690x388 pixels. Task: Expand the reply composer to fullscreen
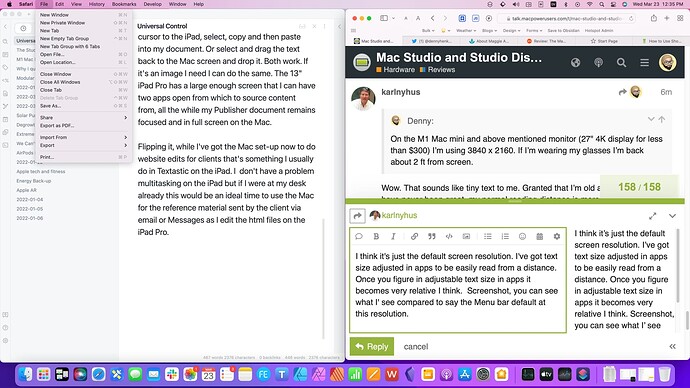point(652,216)
